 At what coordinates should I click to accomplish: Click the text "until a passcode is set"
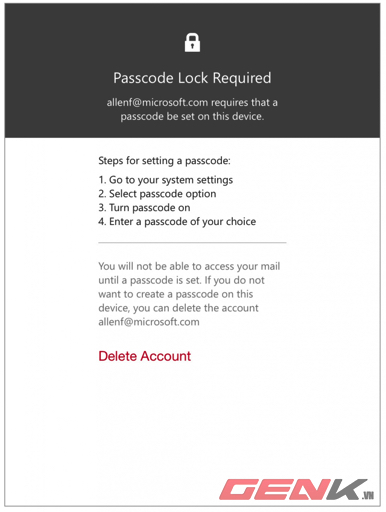point(150,280)
